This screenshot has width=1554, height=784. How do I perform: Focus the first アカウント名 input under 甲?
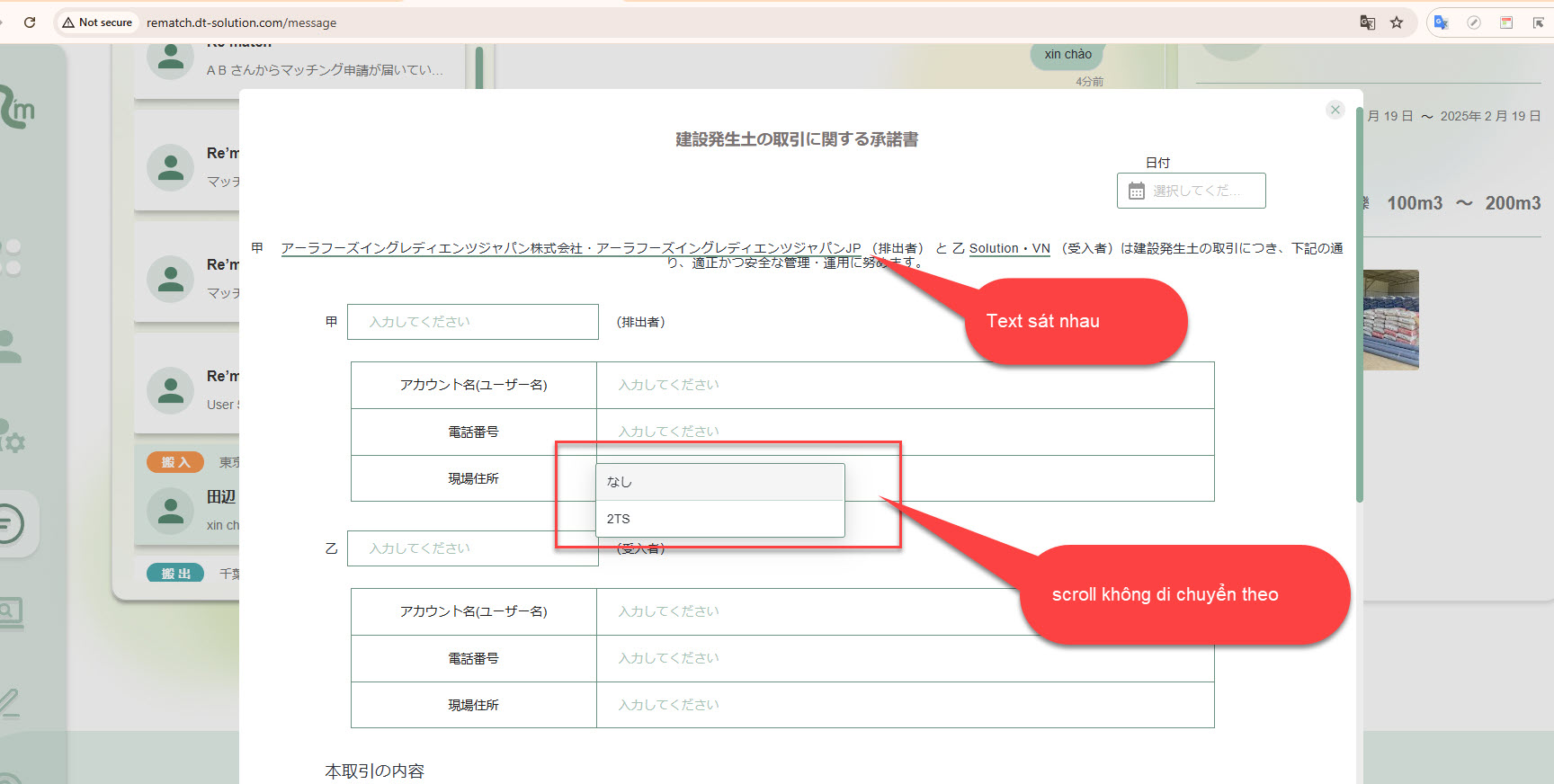904,385
